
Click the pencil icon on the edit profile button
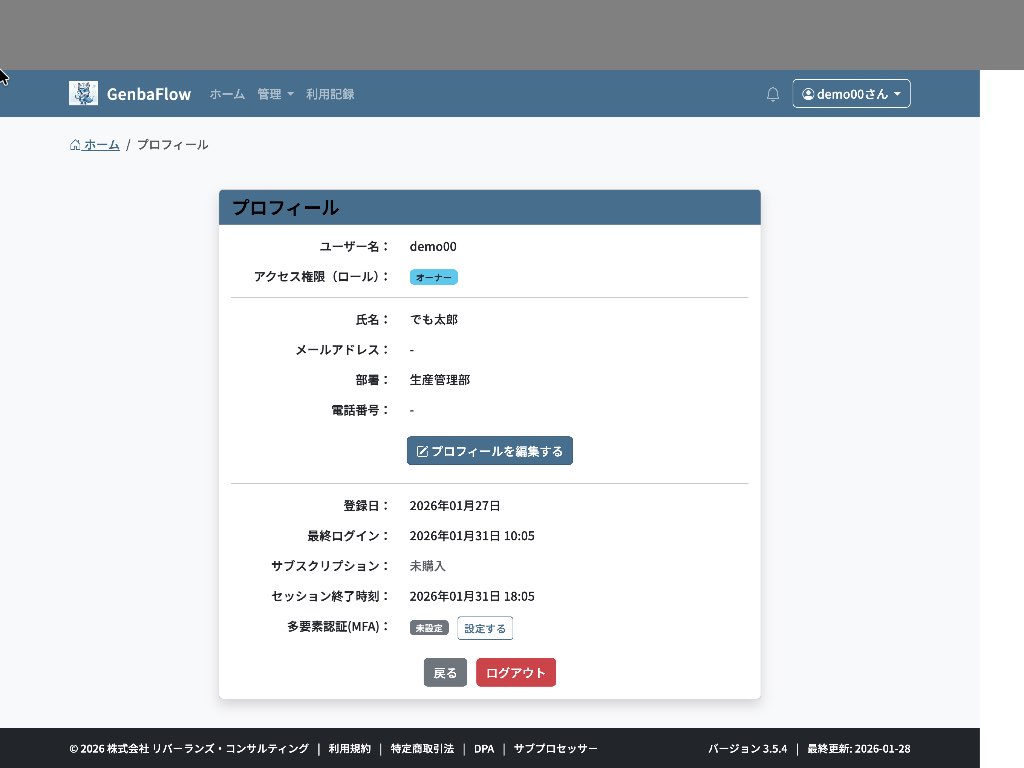click(422, 451)
